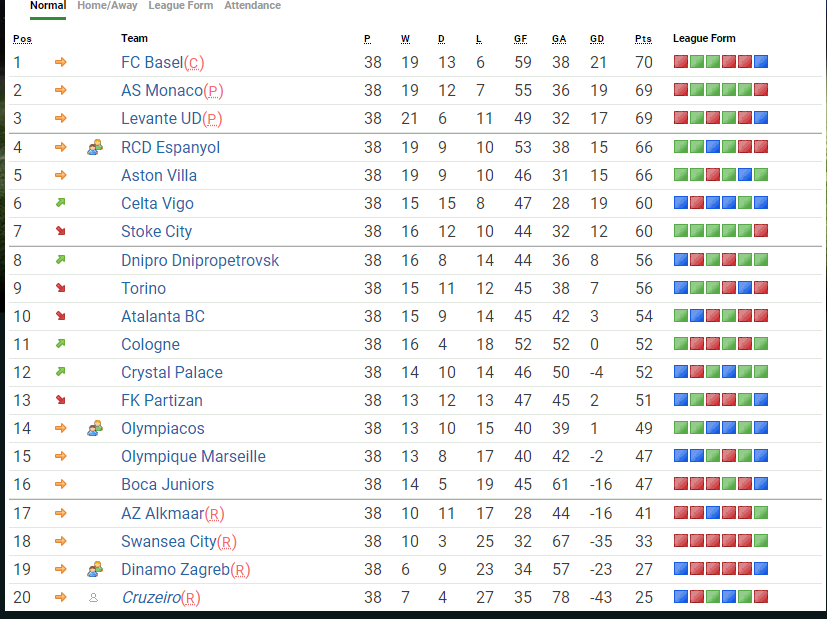Sort the table by Pts column

pyautogui.click(x=643, y=39)
